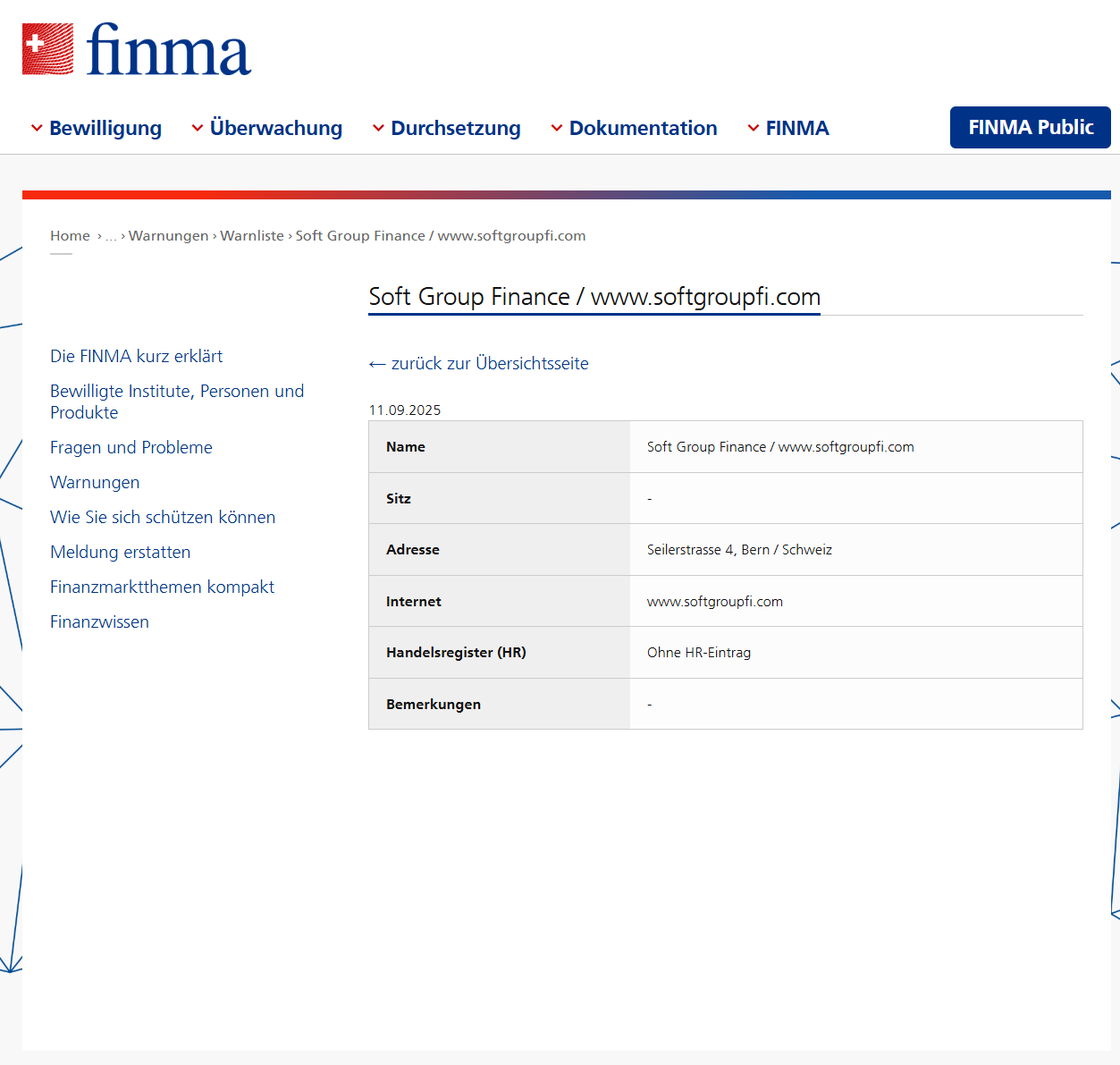Screen dimensions: 1120x1065
Task: Open Meldung erstatten sidebar link
Action: click(121, 552)
